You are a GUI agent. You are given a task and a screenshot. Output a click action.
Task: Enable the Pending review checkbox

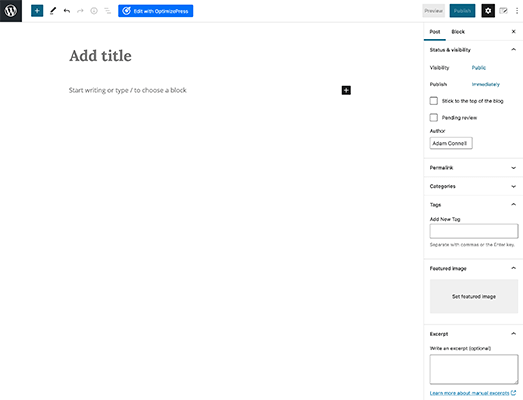coord(434,117)
